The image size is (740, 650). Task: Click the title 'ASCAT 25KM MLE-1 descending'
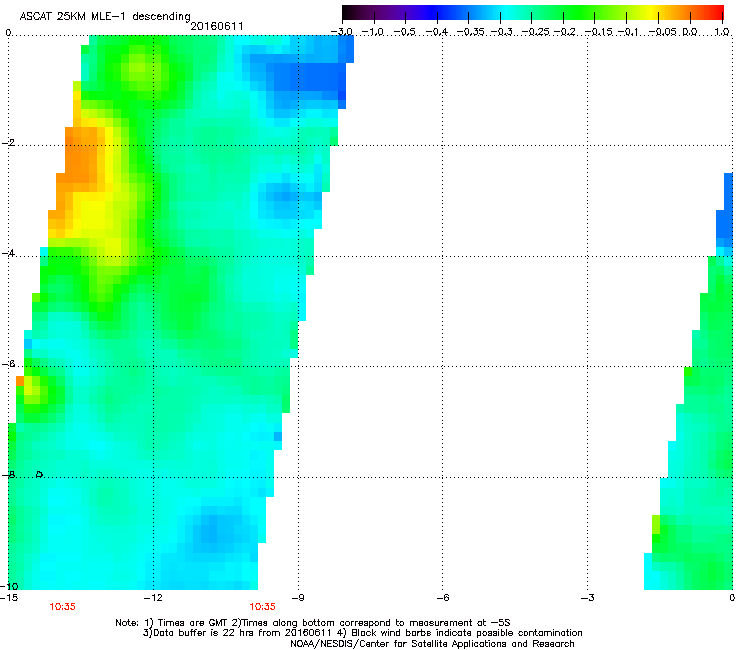[105, 16]
